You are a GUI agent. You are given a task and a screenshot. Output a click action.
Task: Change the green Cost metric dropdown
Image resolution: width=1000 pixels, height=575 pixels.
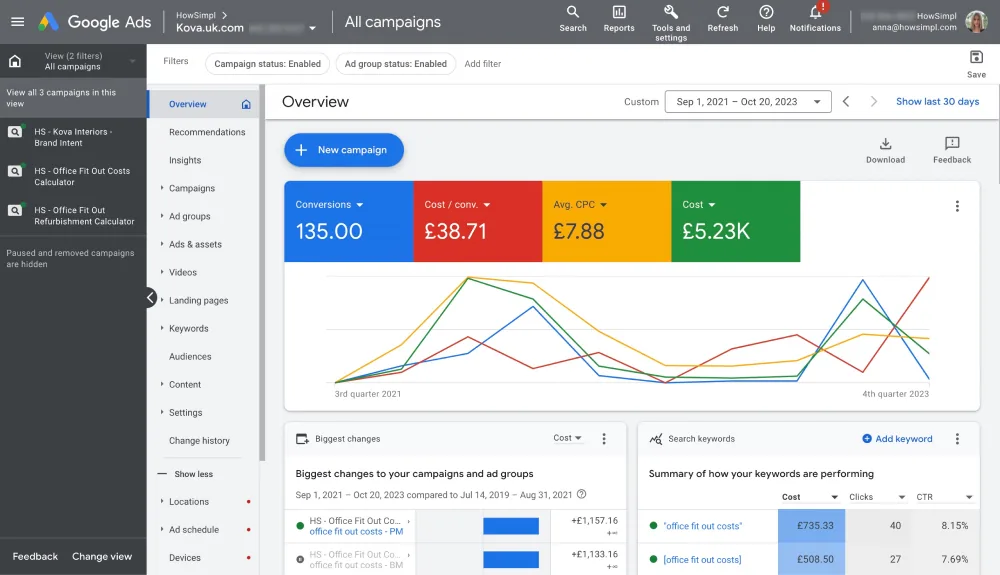(x=699, y=205)
